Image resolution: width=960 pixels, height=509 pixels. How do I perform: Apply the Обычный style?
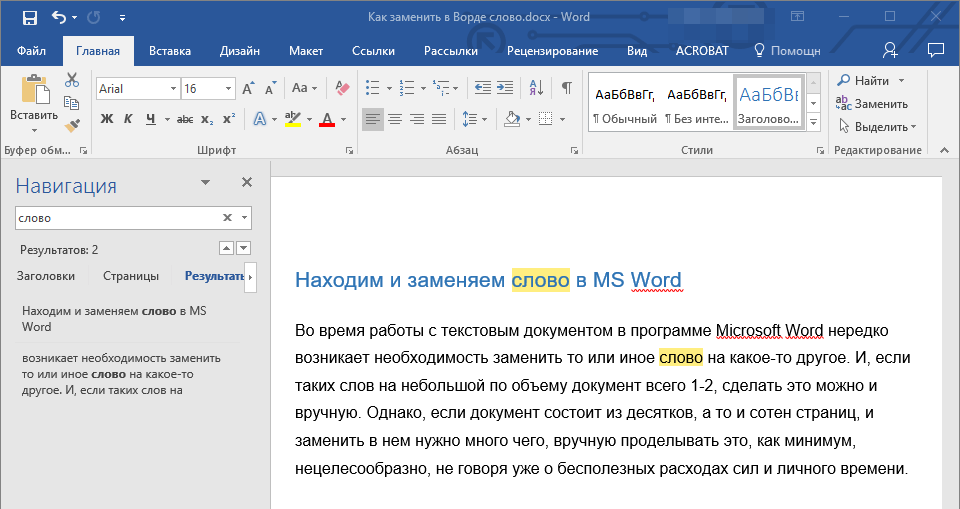click(x=625, y=105)
